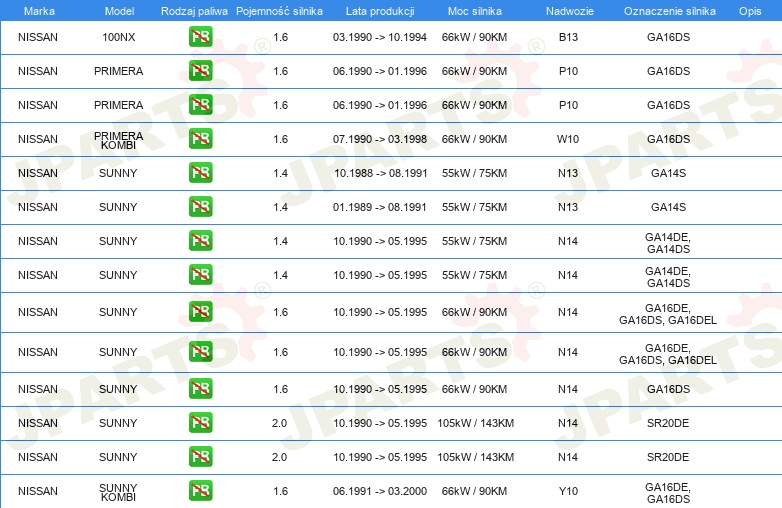
Task: Click the B13 body code cell
Action: point(568,37)
